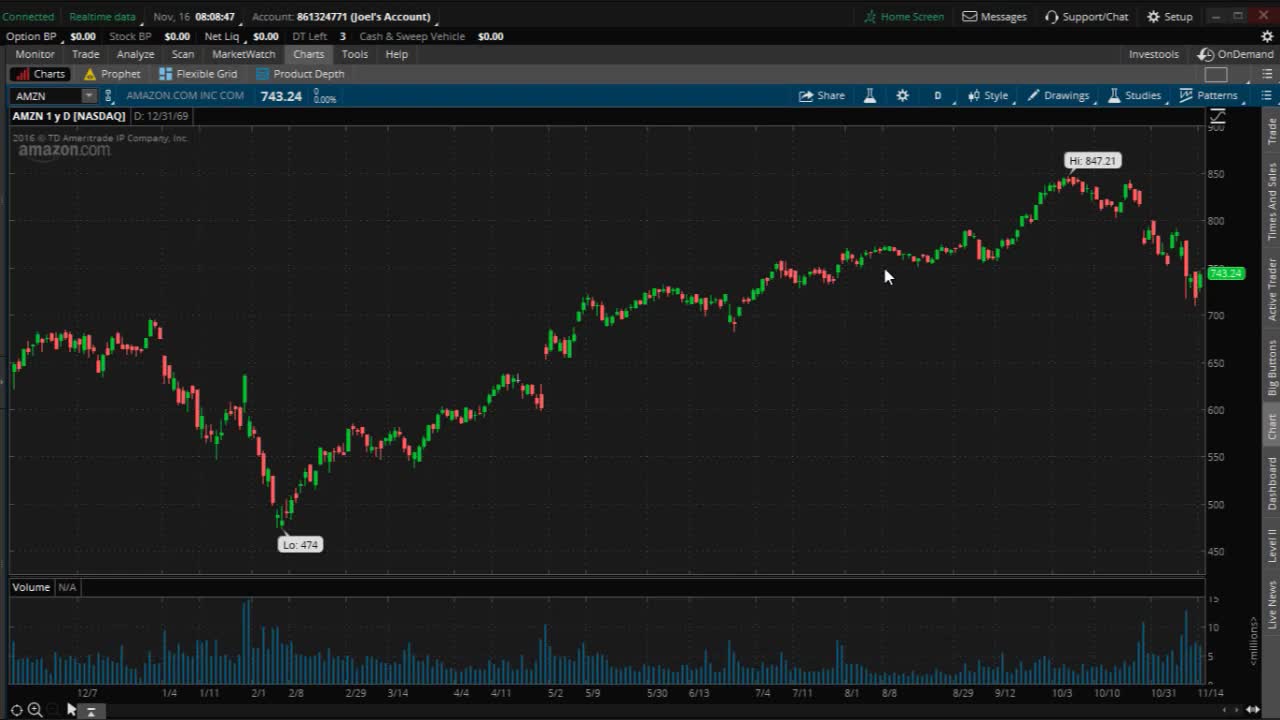Open the Patterns menu
The width and height of the screenshot is (1280, 720).
[1208, 96]
